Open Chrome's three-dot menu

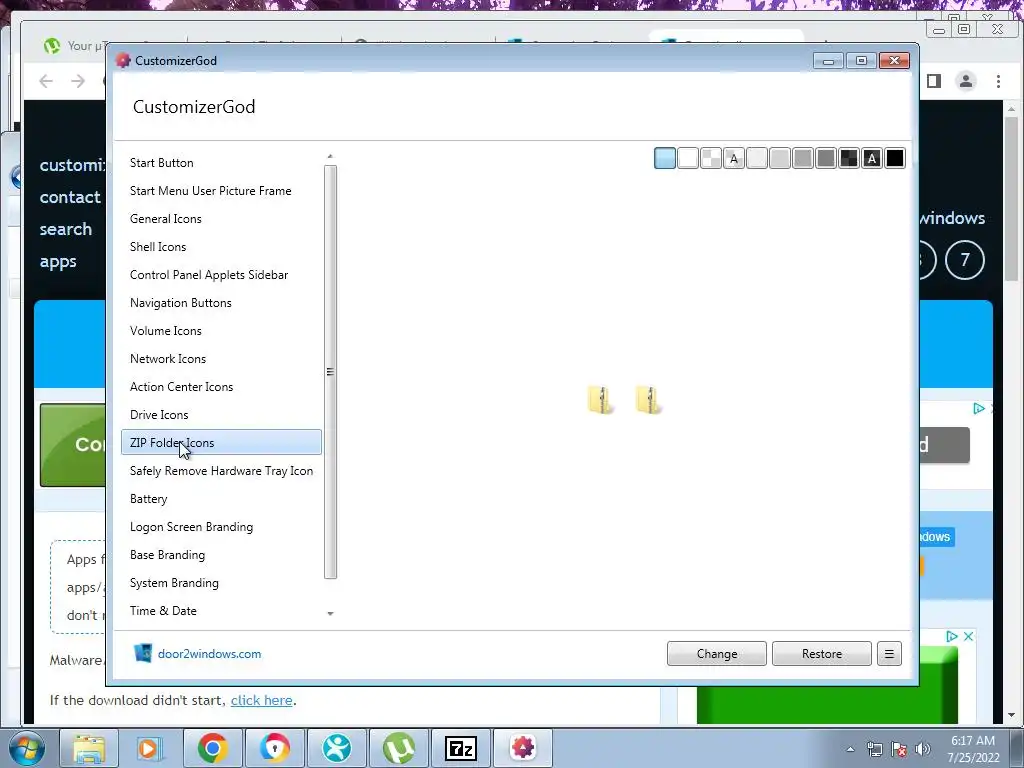[998, 81]
